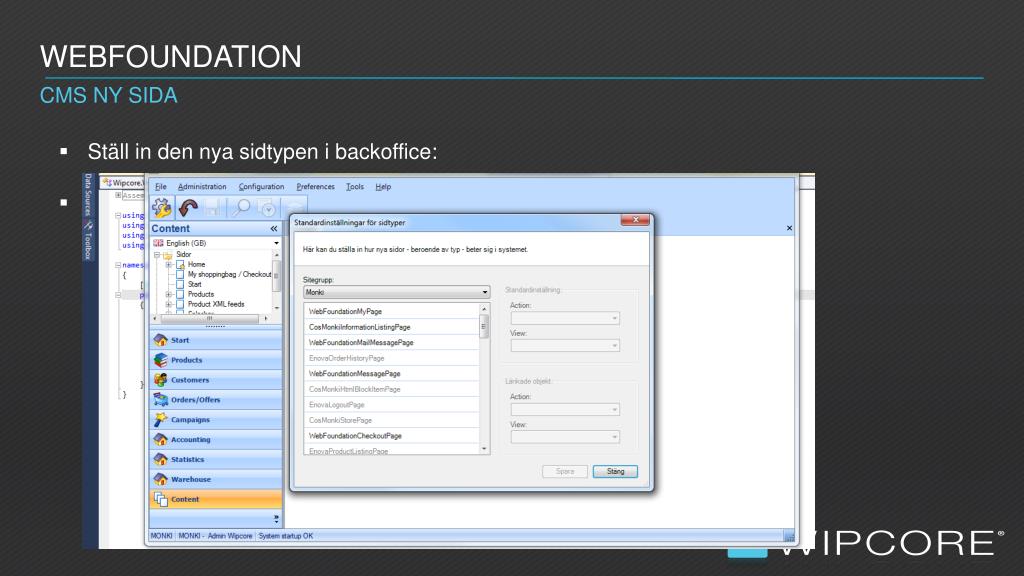This screenshot has height=576, width=1024.
Task: Click the Orders/Offers cart icon
Action: [x=161, y=400]
